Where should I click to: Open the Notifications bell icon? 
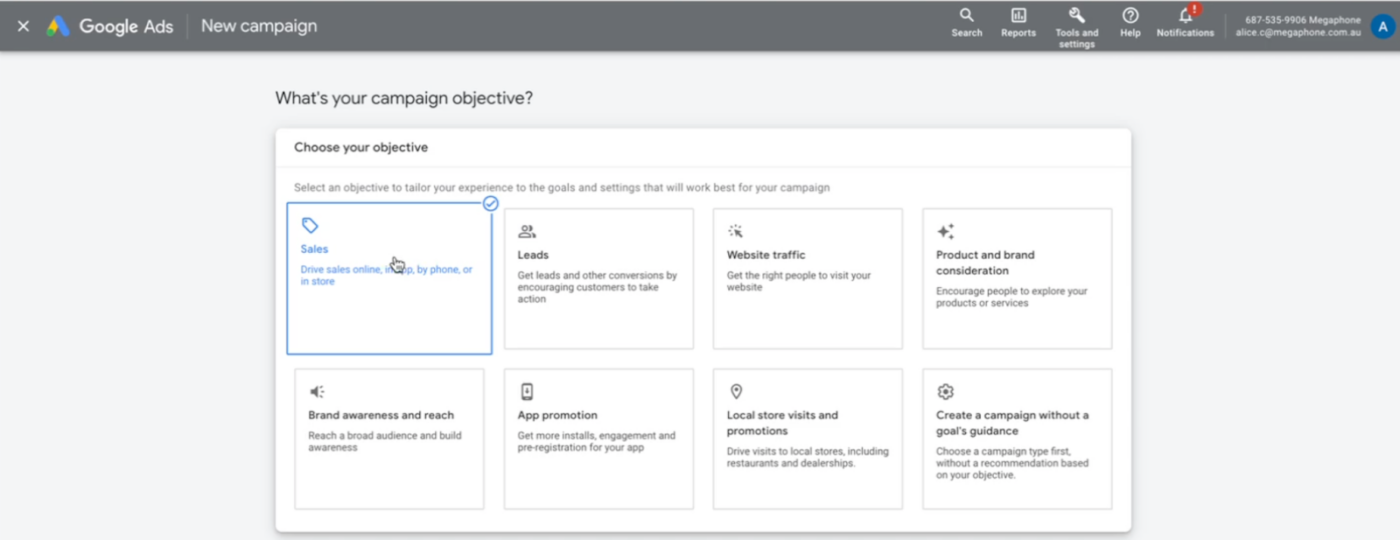click(1185, 16)
